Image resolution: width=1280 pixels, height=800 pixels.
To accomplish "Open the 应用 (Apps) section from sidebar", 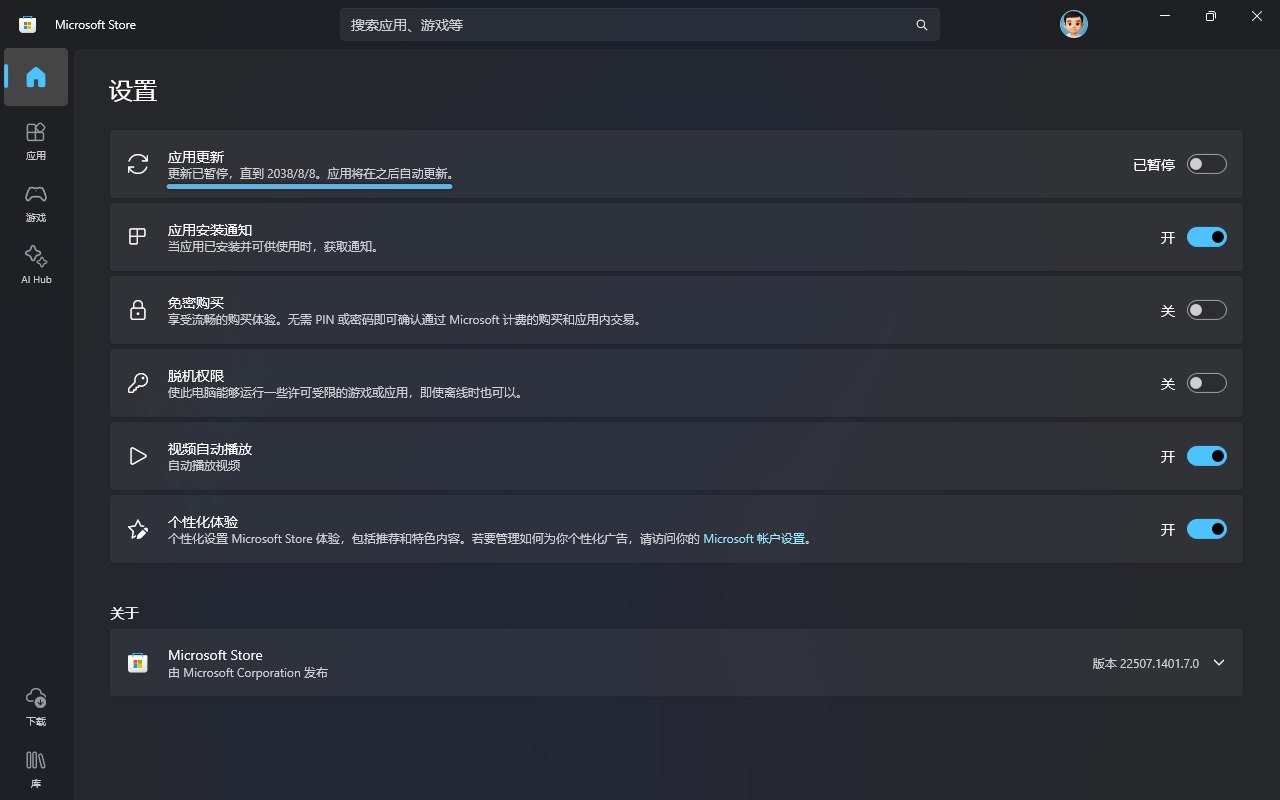I will coord(35,140).
